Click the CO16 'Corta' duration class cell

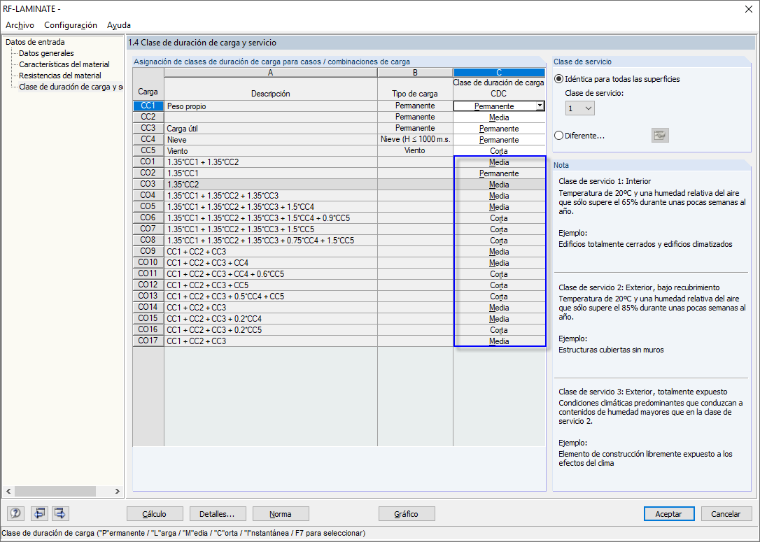(499, 330)
